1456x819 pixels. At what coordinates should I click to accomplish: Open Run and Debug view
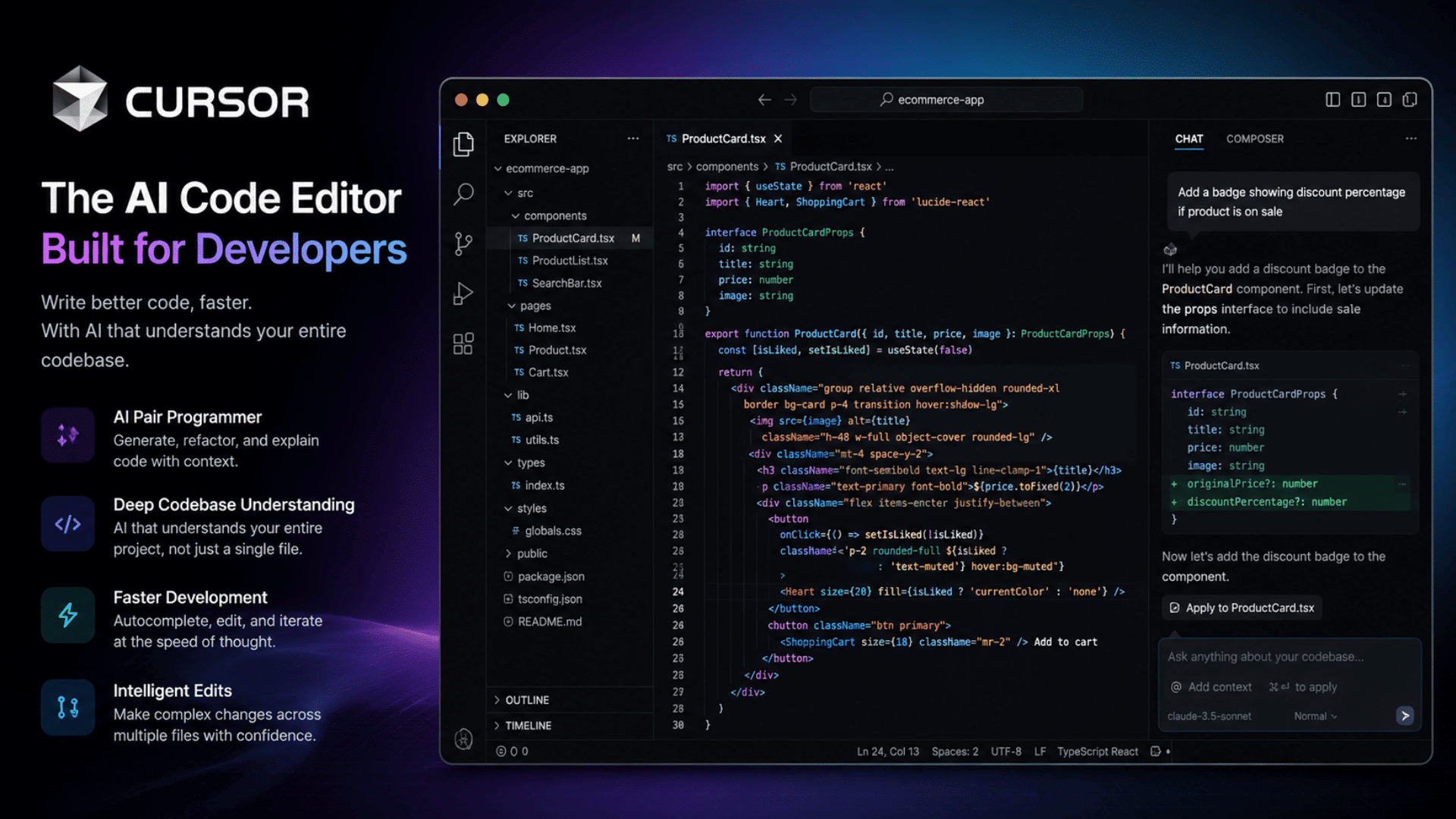tap(463, 293)
